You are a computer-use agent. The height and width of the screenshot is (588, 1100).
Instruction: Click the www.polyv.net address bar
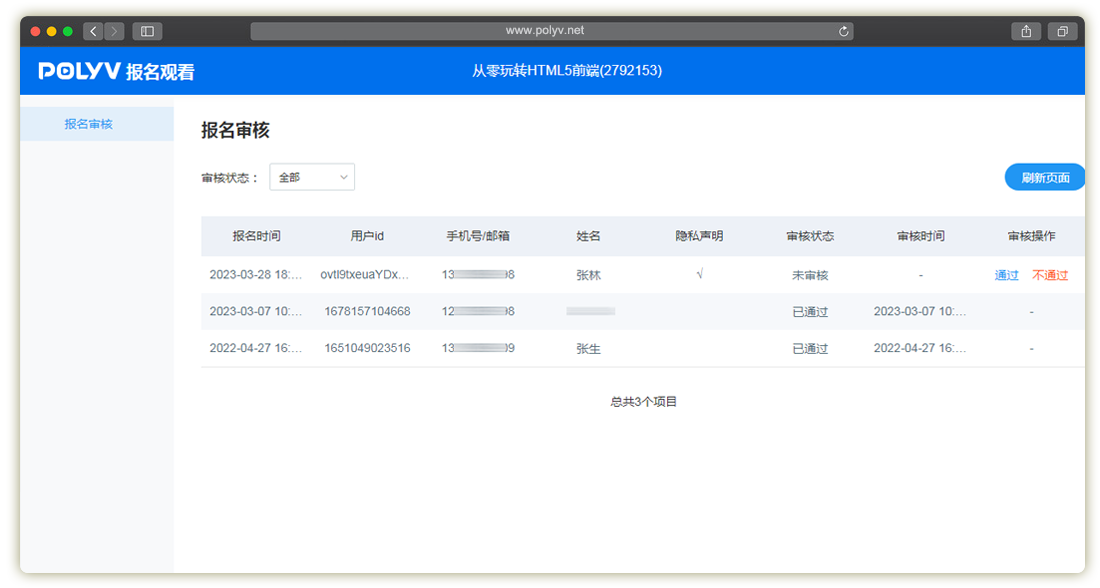coord(545,31)
